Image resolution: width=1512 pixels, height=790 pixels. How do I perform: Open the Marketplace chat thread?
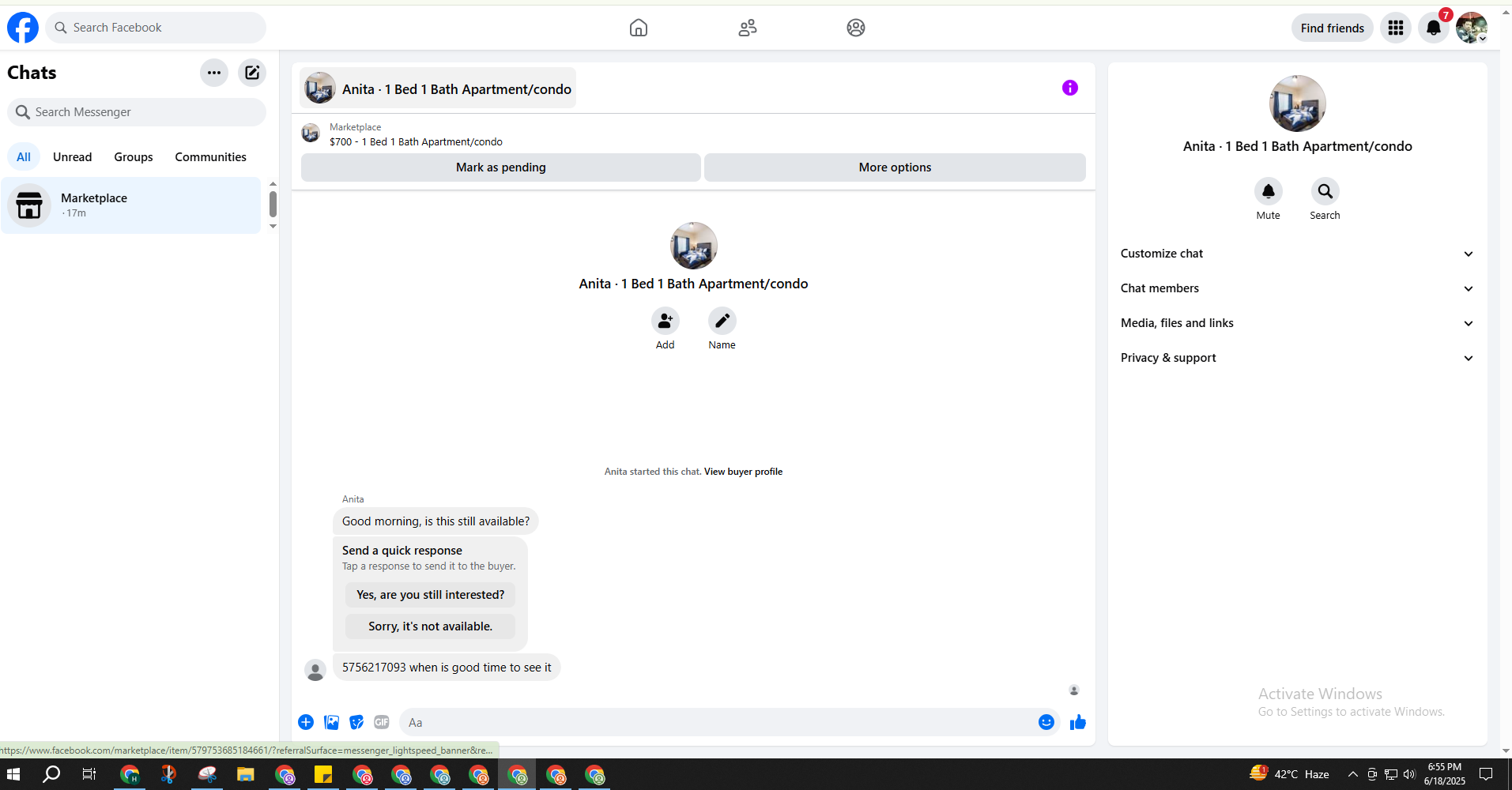click(x=131, y=205)
